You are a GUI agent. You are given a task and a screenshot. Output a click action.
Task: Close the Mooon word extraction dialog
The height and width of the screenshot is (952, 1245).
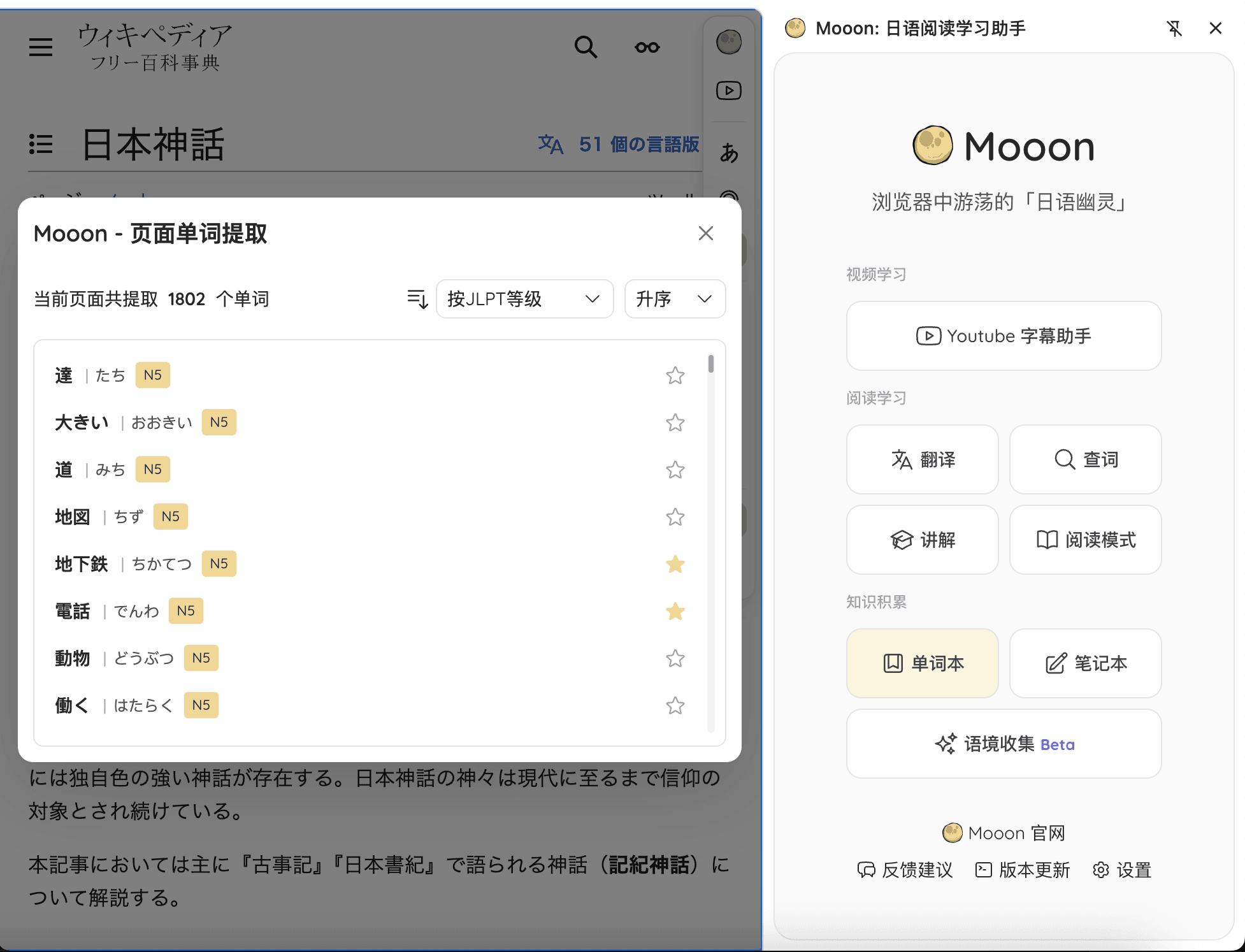point(705,233)
